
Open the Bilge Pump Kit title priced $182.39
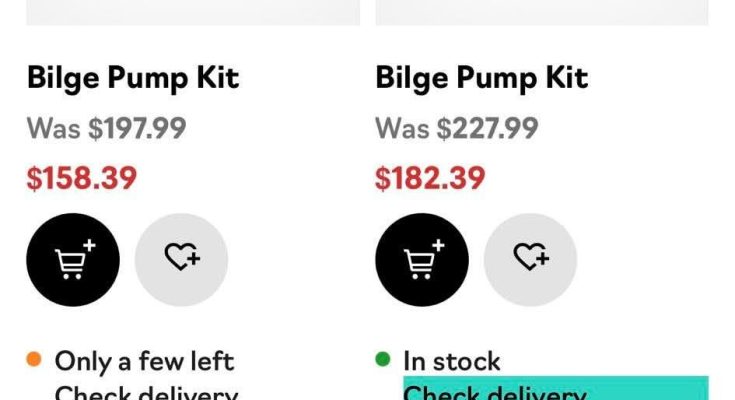(x=482, y=78)
